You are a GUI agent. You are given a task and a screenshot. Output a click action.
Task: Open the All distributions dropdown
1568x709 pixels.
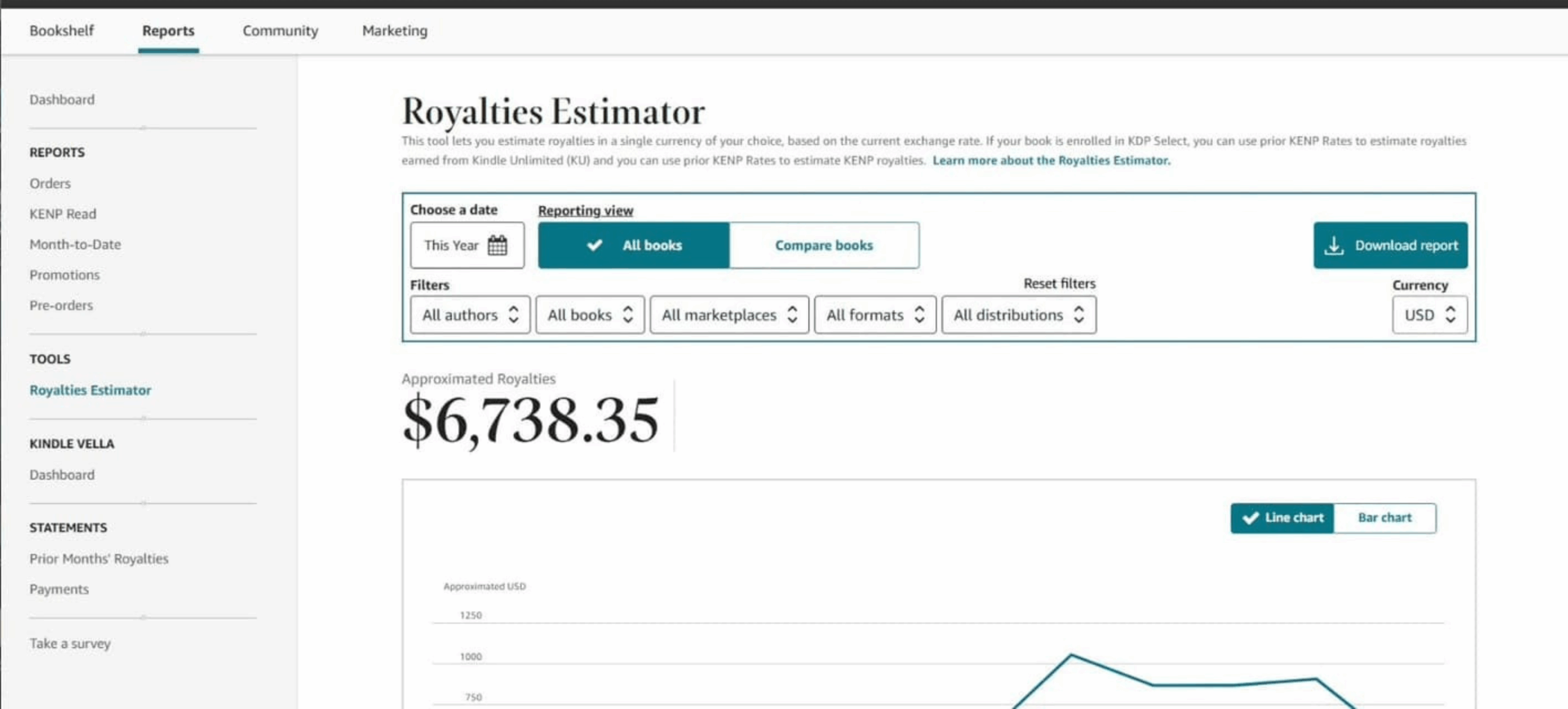(1019, 315)
